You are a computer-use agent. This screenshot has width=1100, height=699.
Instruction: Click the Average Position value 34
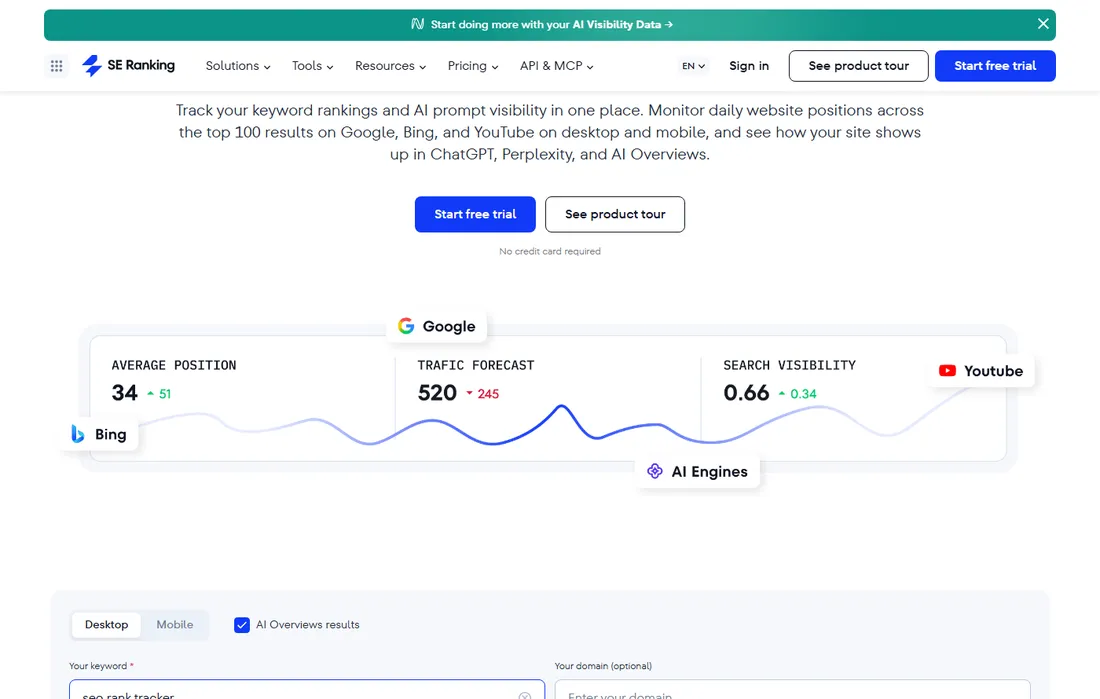coord(124,392)
